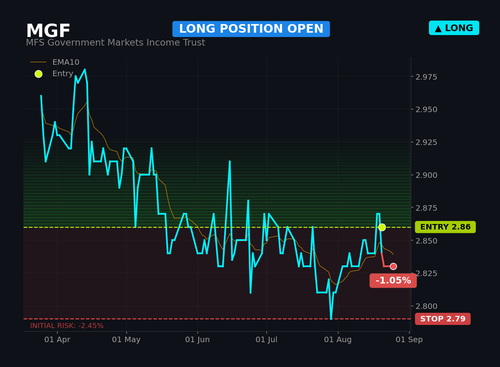This screenshot has height=367, width=500.
Task: Click the 2.875 price axis label
Action: click(426, 208)
